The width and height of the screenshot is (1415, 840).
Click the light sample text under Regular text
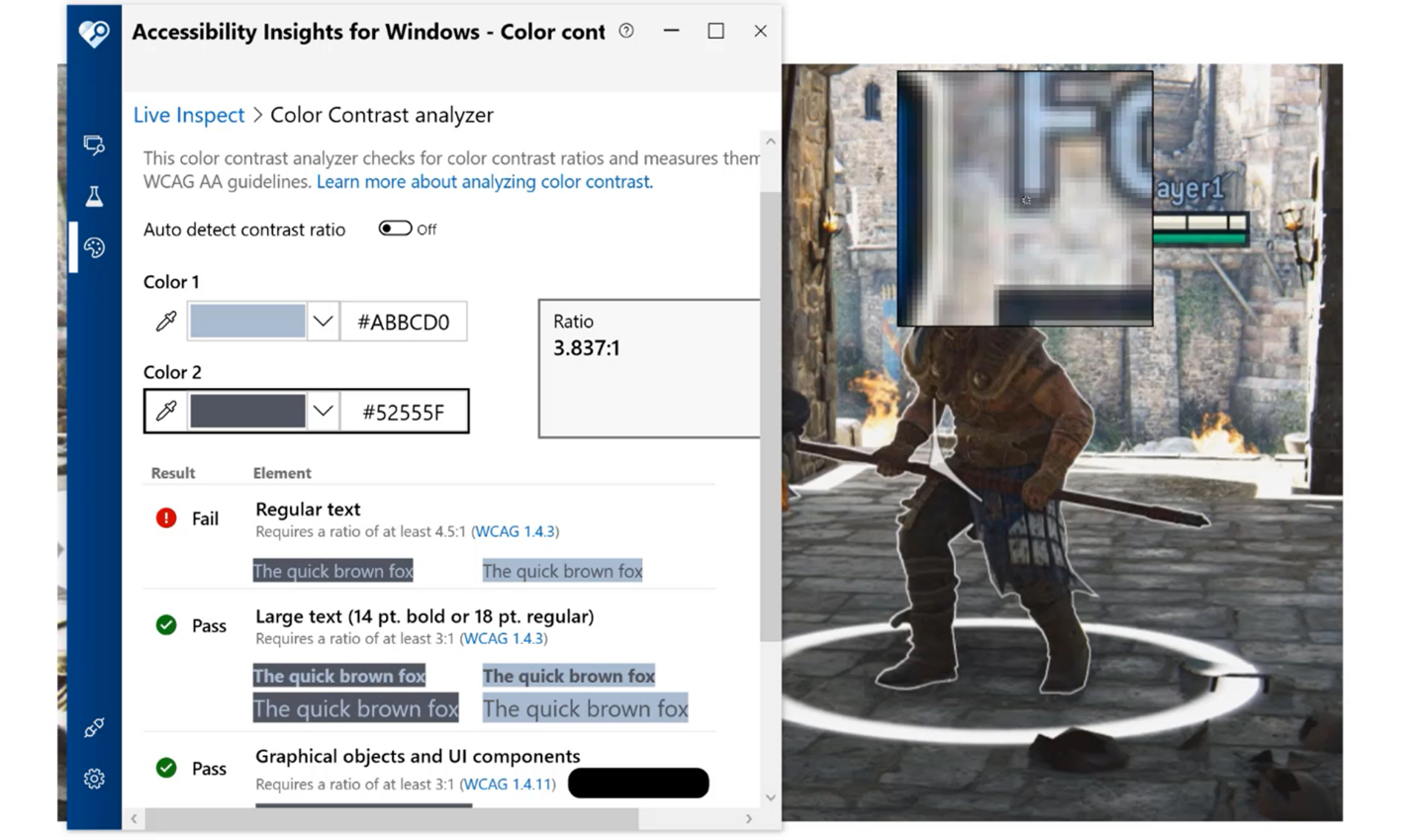[x=562, y=571]
